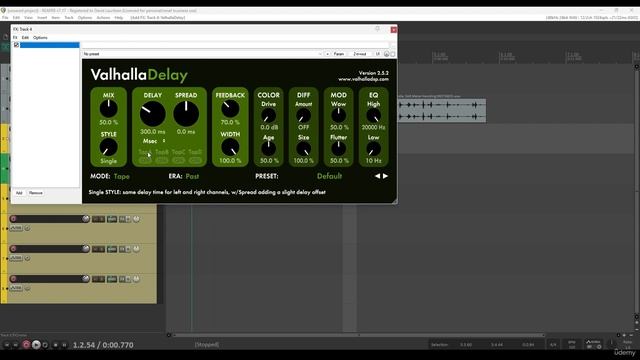Click the volume knob on track 6
Viewport: 640px width, 360px height.
(x=86, y=219)
